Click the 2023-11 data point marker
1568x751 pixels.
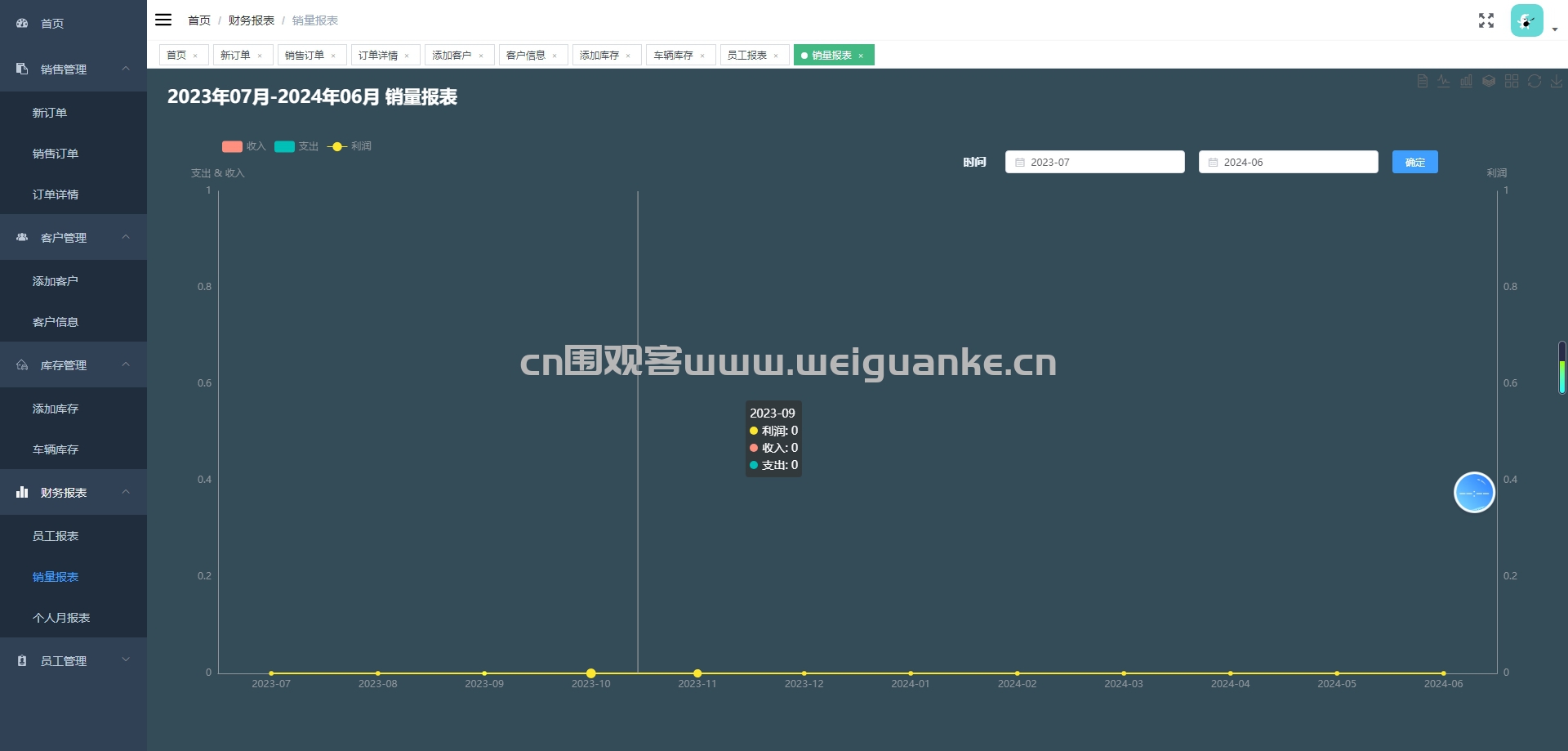(697, 673)
